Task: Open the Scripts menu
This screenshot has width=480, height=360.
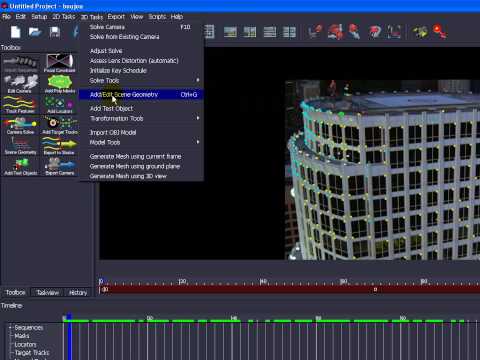Action: click(x=157, y=16)
